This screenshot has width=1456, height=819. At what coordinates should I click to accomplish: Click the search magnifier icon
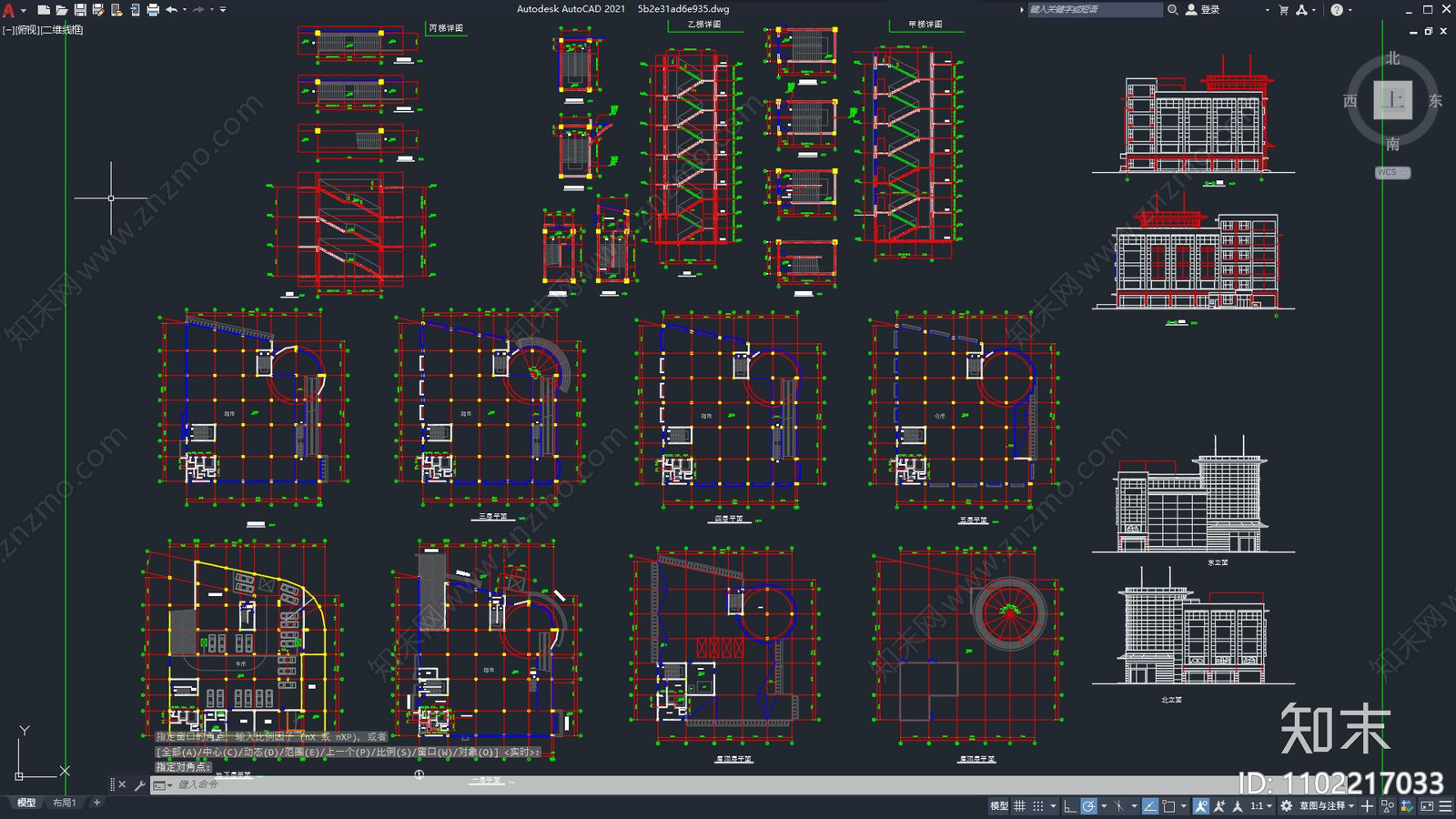pyautogui.click(x=1173, y=9)
